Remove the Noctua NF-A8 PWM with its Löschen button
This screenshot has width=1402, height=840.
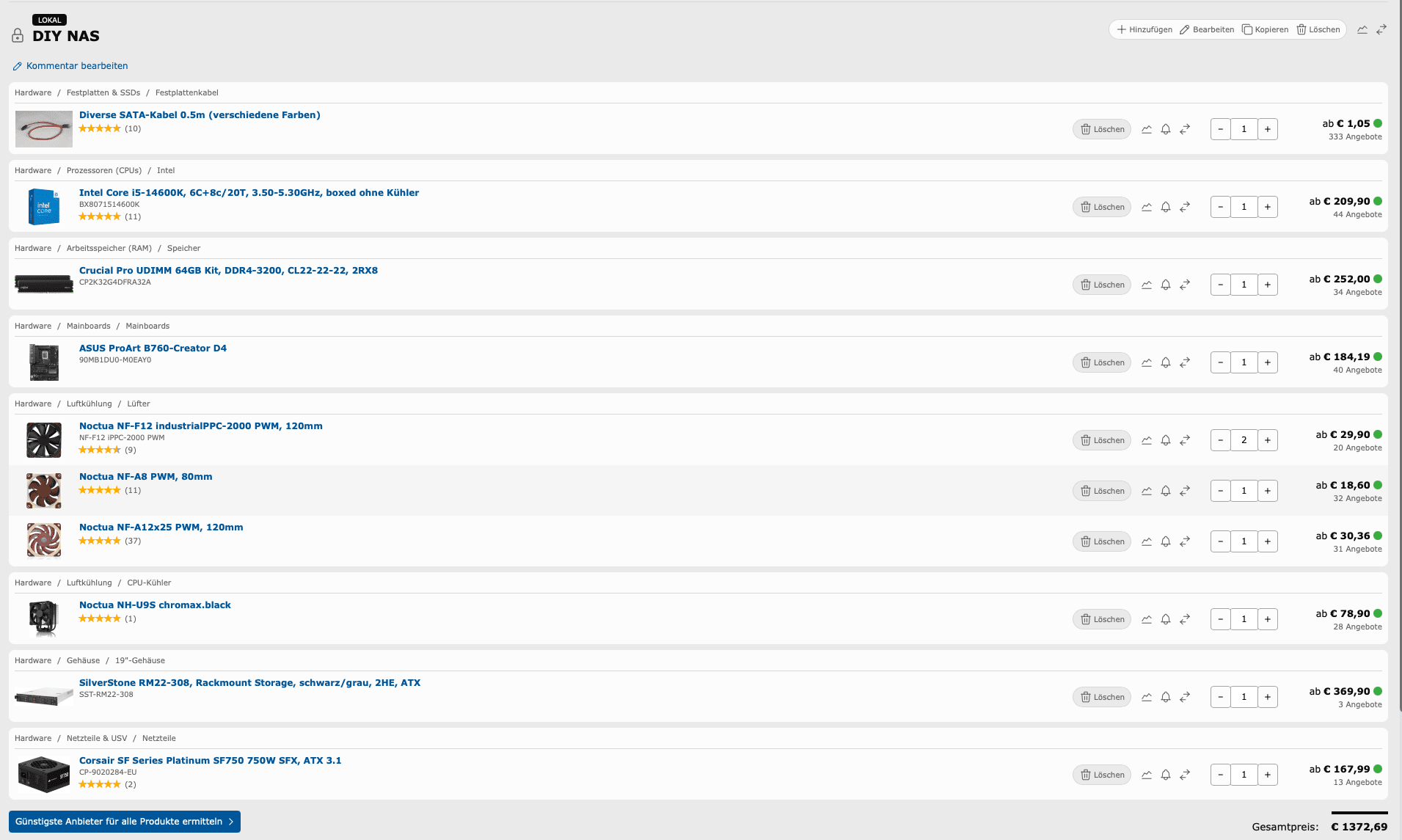tap(1102, 491)
